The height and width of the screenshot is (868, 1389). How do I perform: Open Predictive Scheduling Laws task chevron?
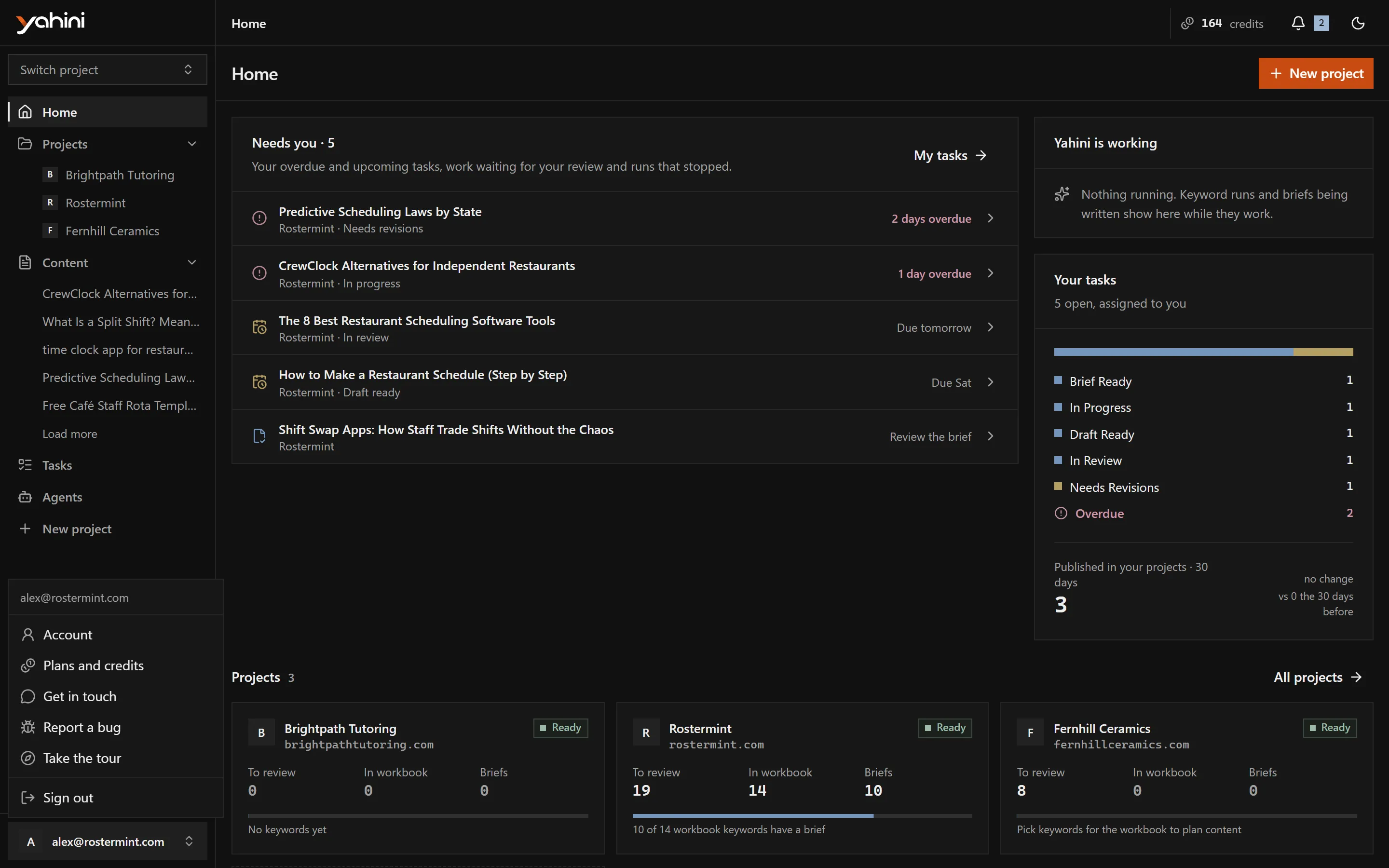(x=990, y=218)
